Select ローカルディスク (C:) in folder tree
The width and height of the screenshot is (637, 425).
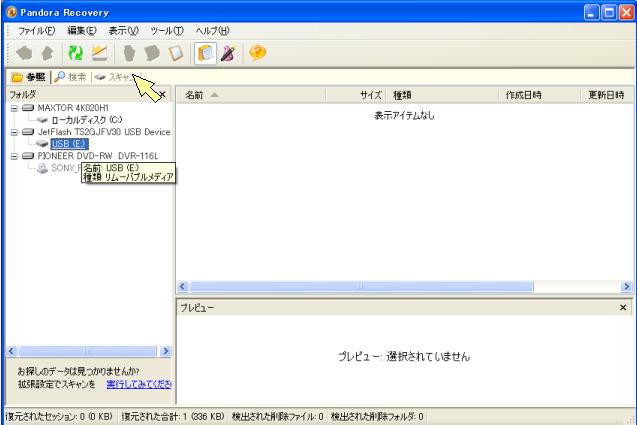(87, 120)
